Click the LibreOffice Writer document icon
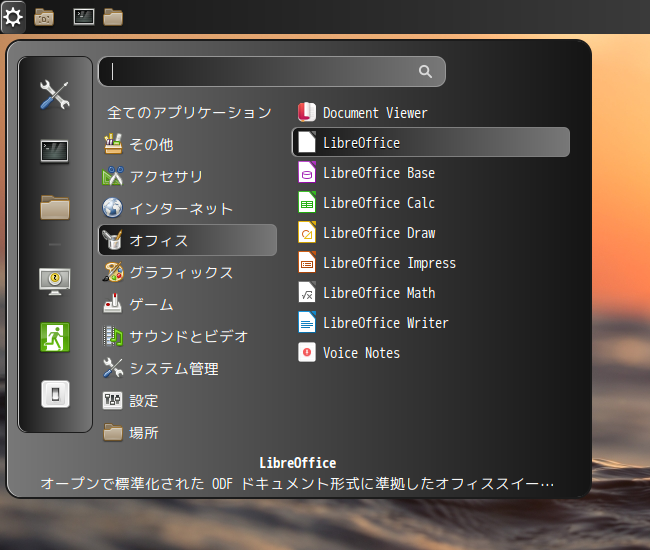This screenshot has width=650, height=550. pos(307,322)
